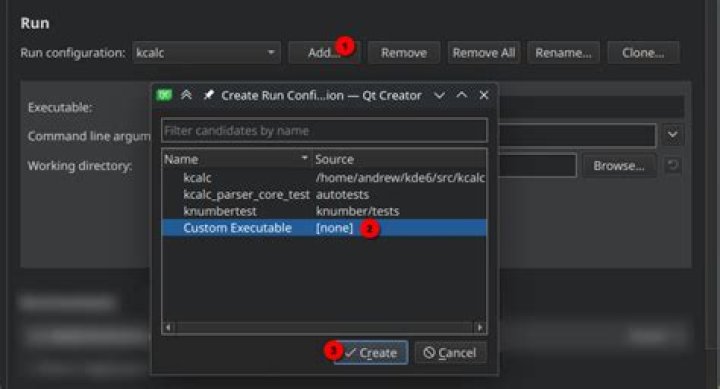Image resolution: width=720 pixels, height=389 pixels.
Task: Click the left arrow of horizontal scrollbar
Action: click(168, 327)
